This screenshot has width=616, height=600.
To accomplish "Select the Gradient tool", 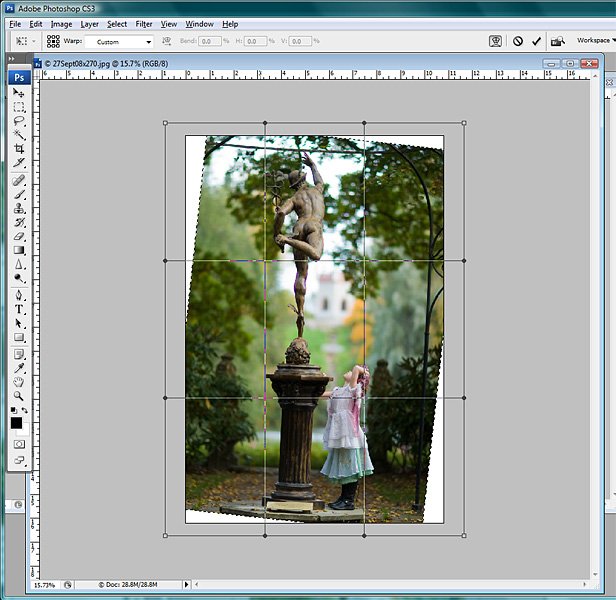I will click(19, 250).
